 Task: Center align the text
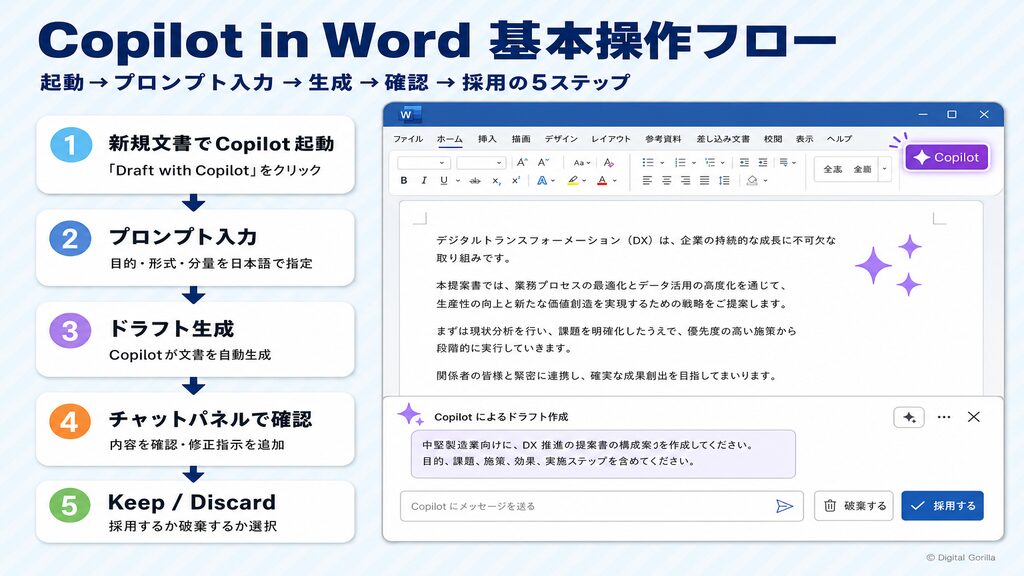click(667, 180)
